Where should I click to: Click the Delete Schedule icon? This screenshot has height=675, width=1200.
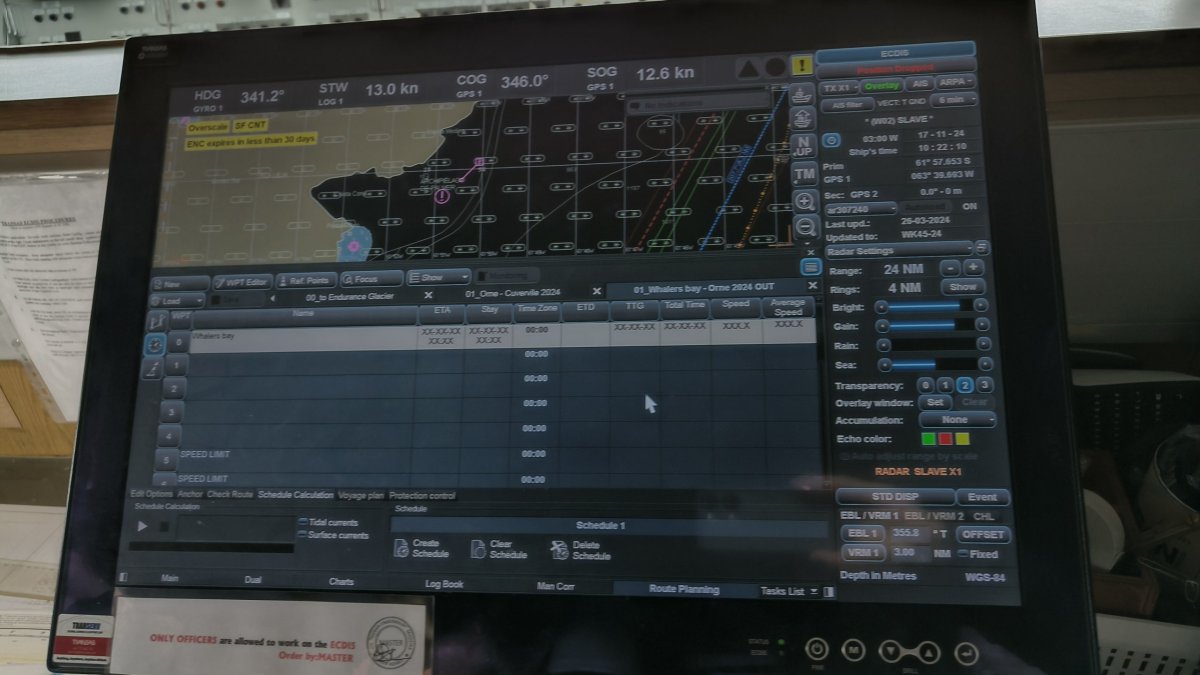[x=559, y=549]
